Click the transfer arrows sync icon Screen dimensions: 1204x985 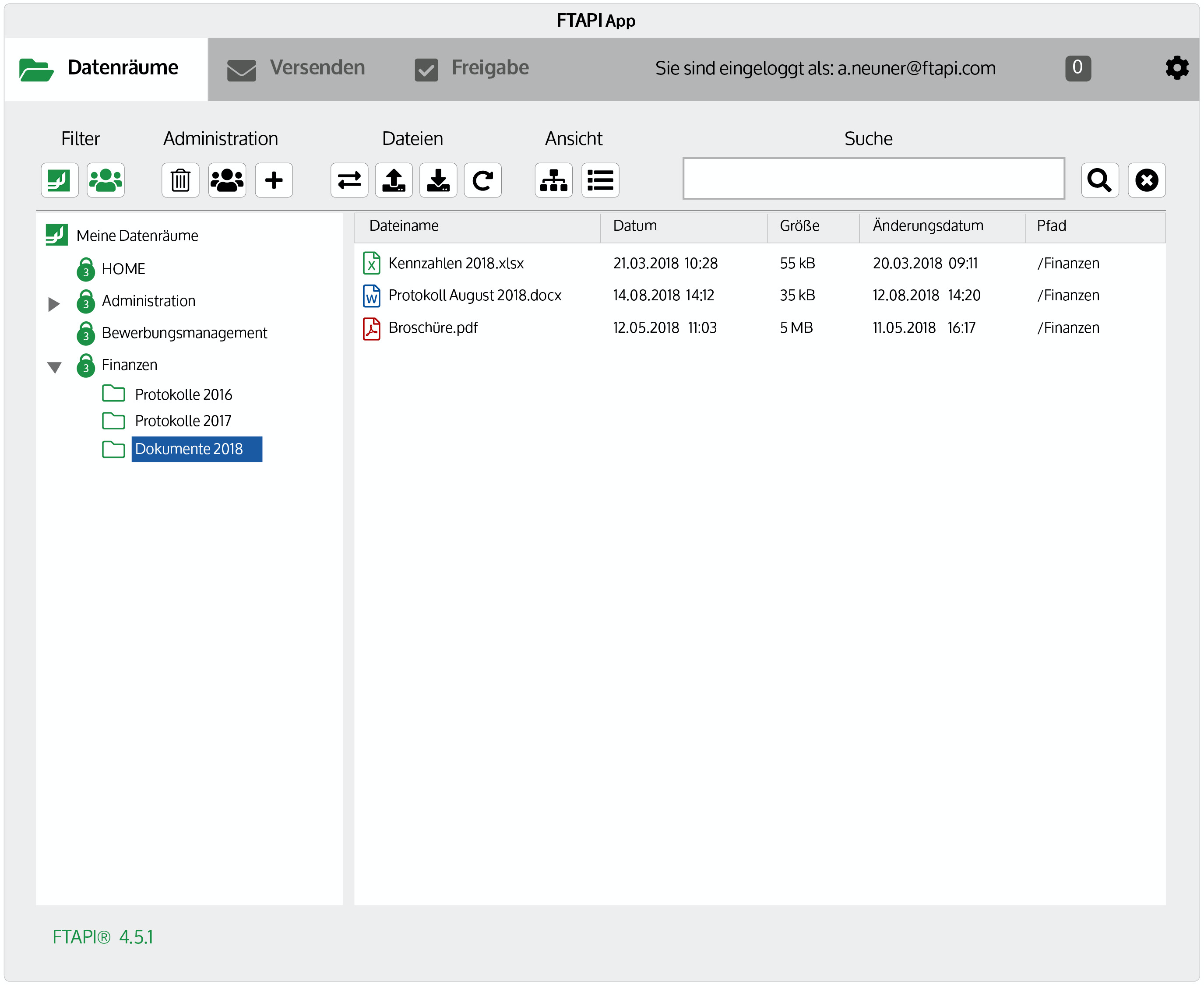pyautogui.click(x=349, y=180)
